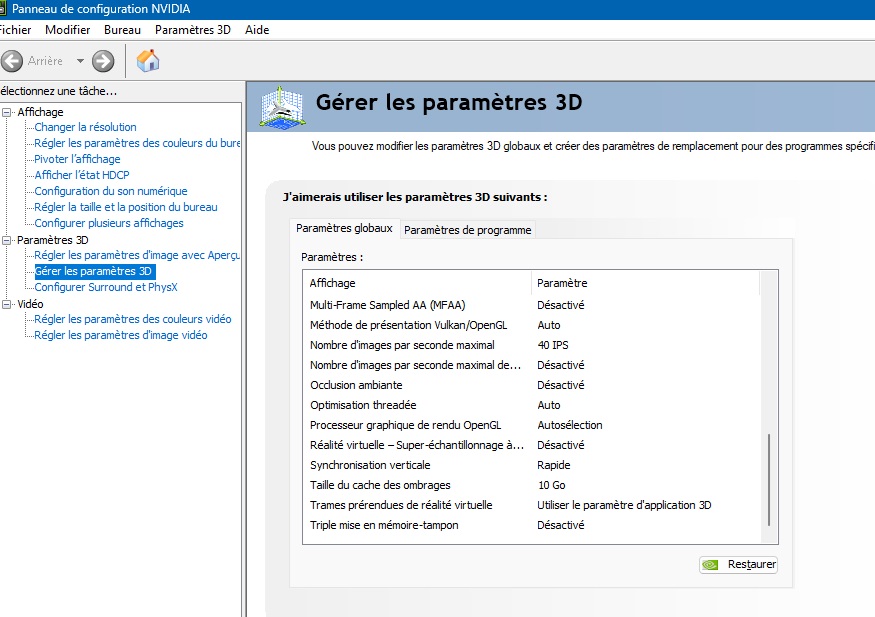The height and width of the screenshot is (617, 875).
Task: Click the Affichage column header
Action: point(417,283)
